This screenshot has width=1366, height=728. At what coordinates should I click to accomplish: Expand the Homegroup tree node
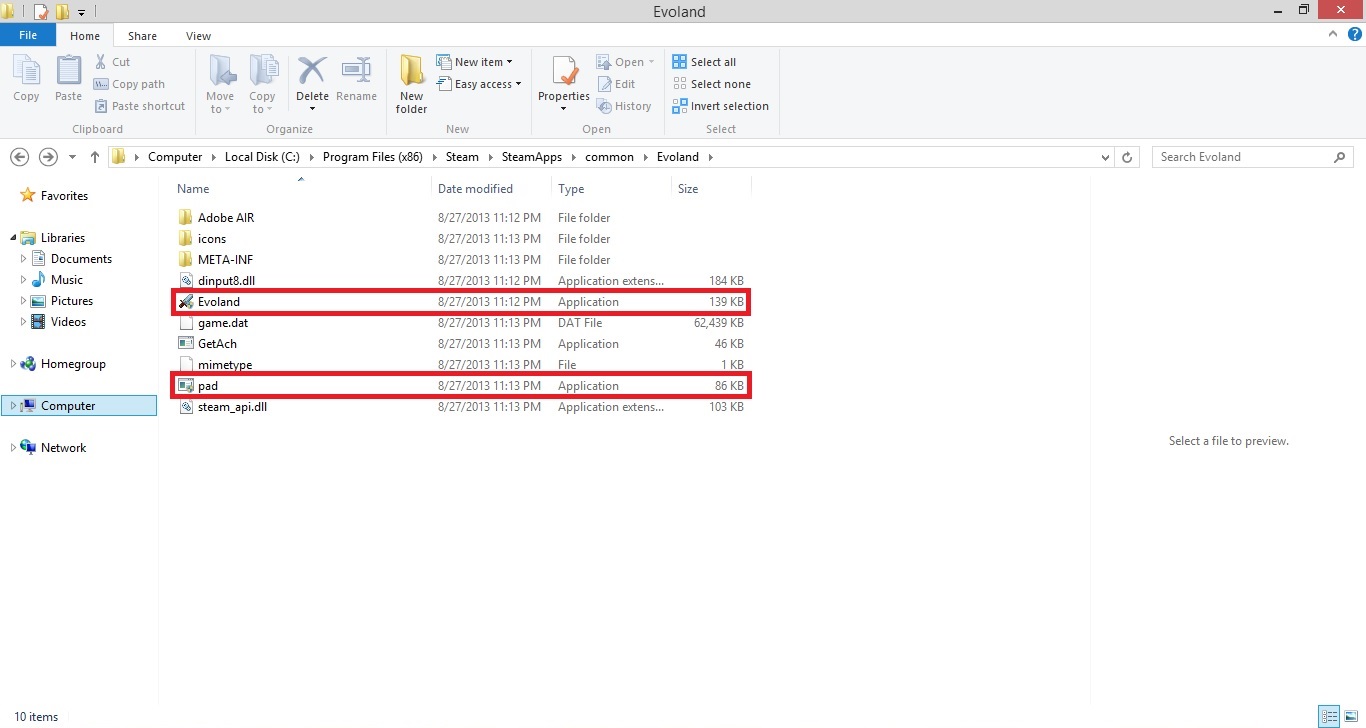pyautogui.click(x=13, y=364)
